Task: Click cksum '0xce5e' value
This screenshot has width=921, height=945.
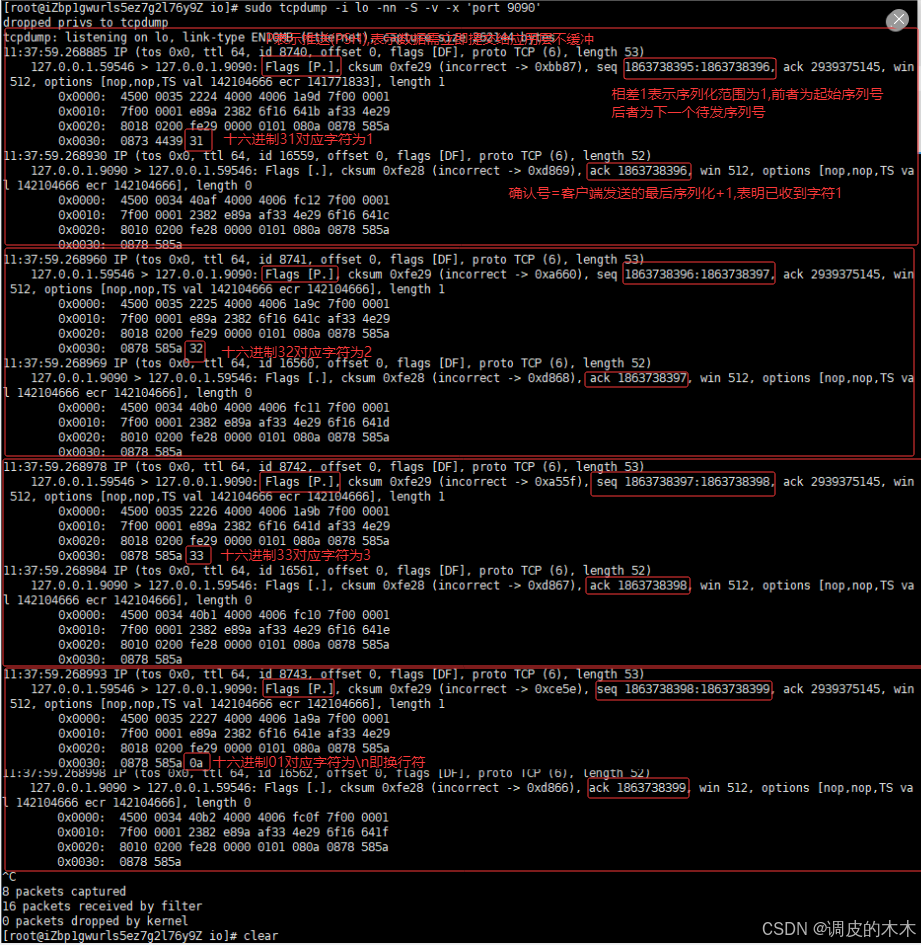Action: pyautogui.click(x=555, y=689)
